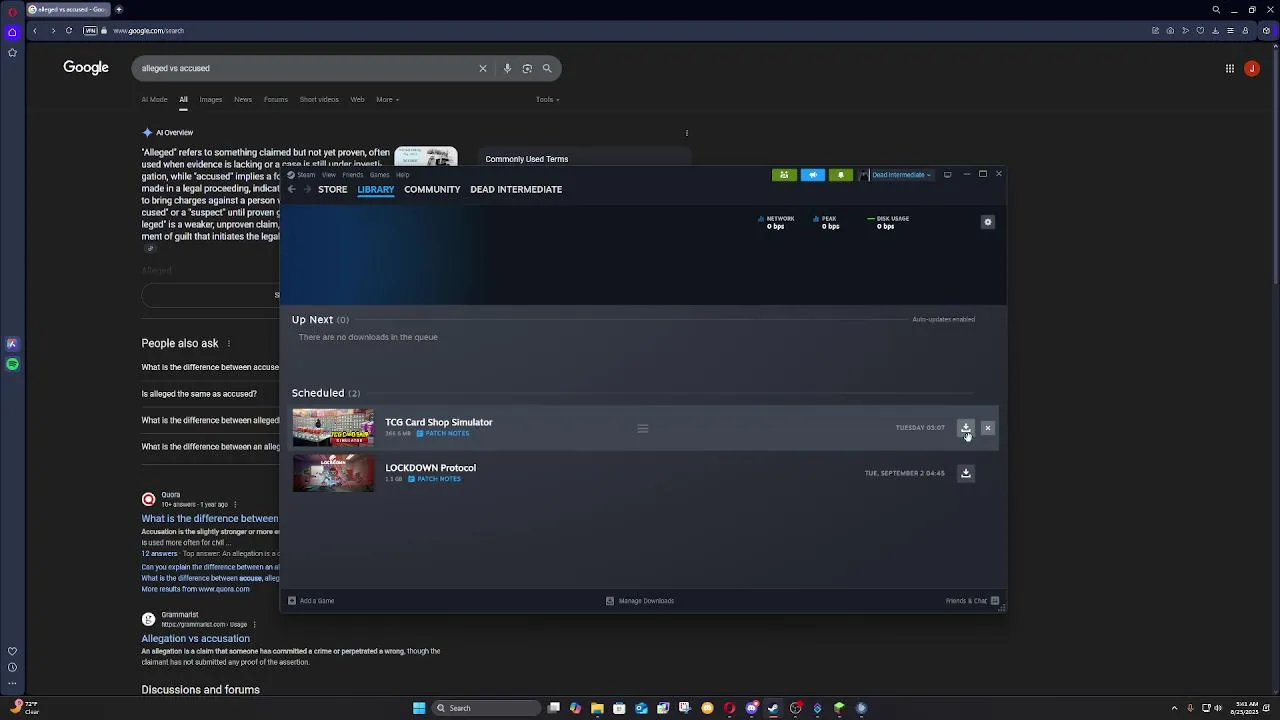The image size is (1280, 720).
Task: Open Steam announcements megaphone button
Action: (x=812, y=175)
